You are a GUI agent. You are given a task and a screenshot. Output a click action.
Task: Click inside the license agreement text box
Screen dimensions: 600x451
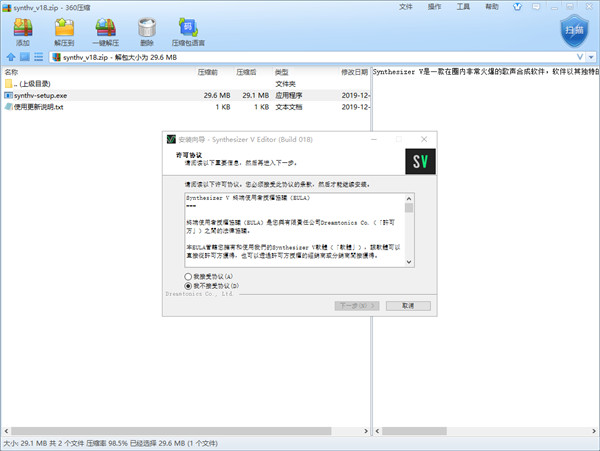pos(295,230)
